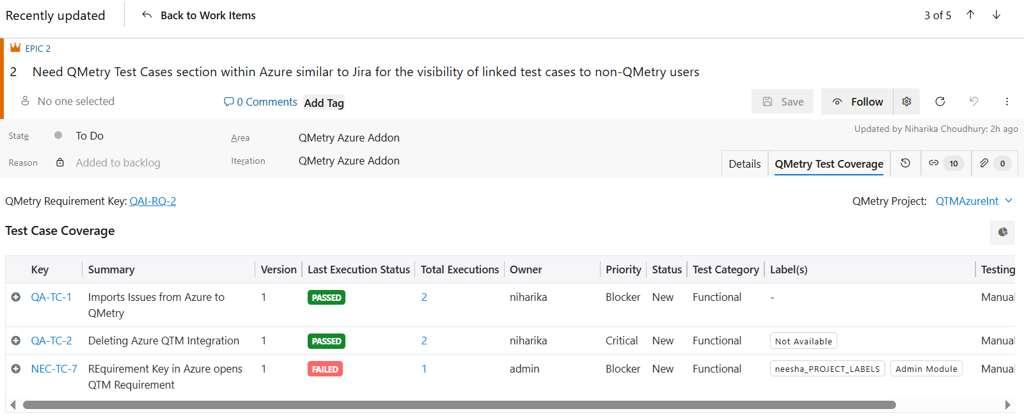Click the scrollbar left arrow of the table
This screenshot has width=1024, height=418.
(13, 405)
